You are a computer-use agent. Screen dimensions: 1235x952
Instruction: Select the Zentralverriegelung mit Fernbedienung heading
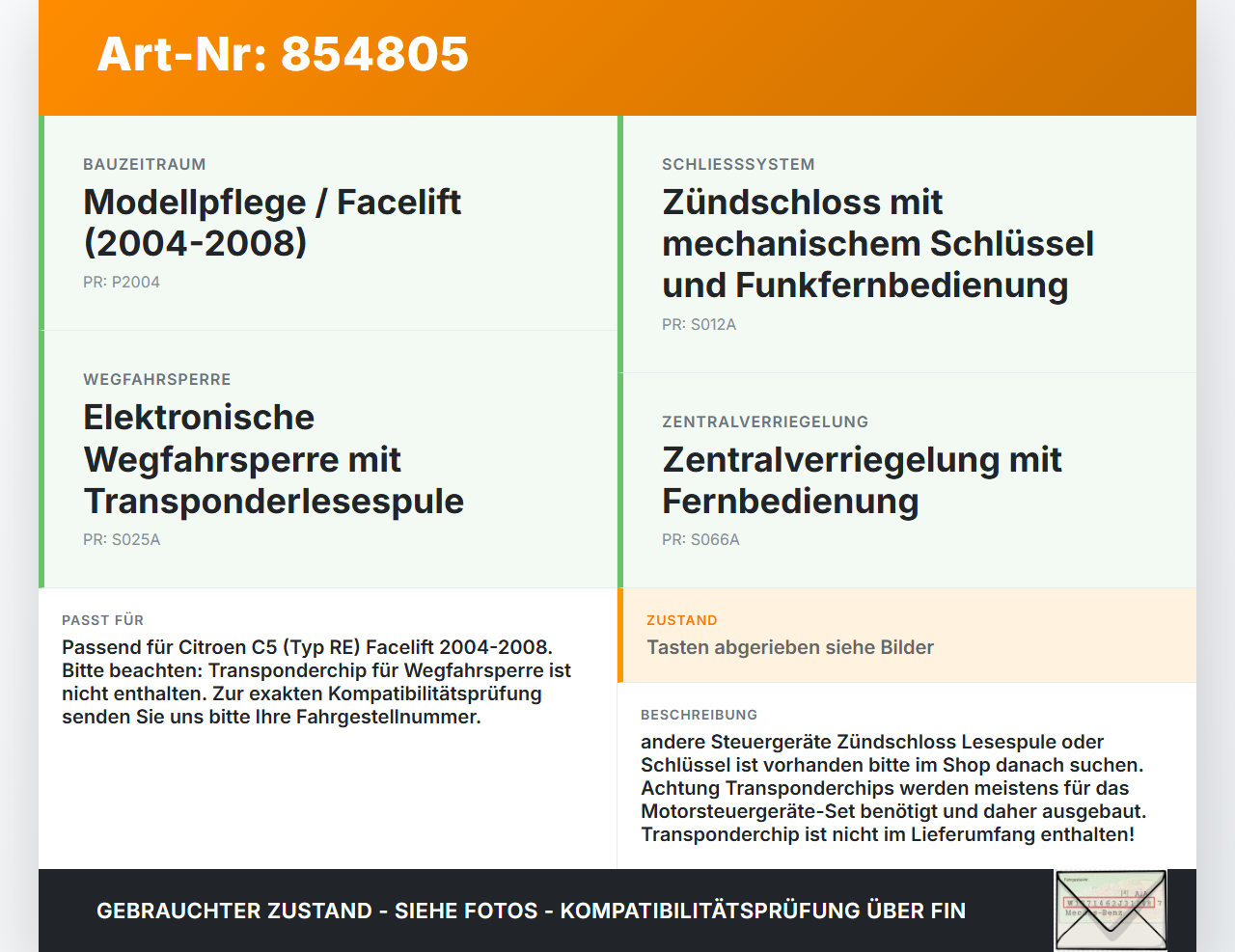(862, 480)
